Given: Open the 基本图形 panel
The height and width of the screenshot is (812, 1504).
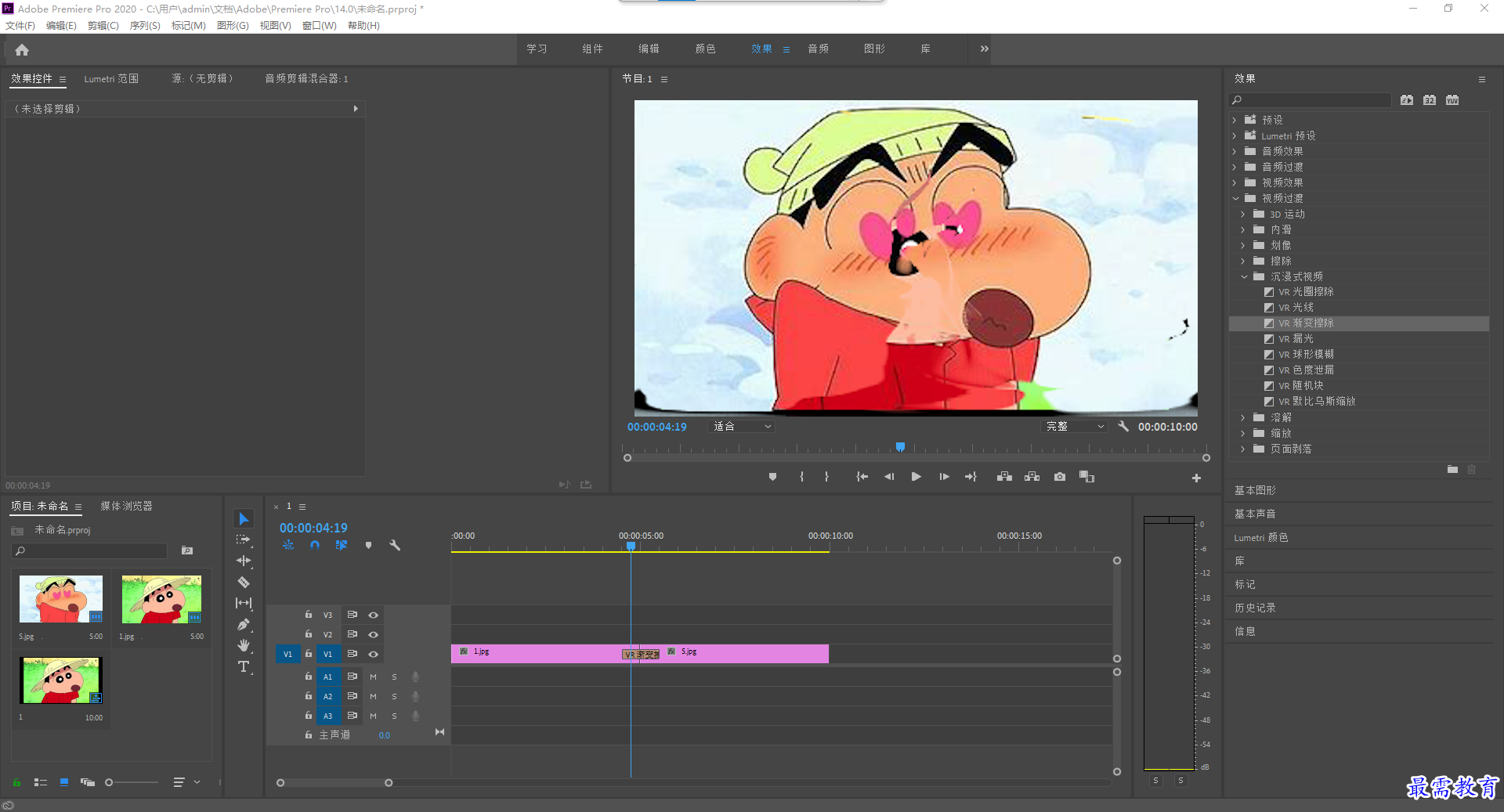Looking at the screenshot, I should (1255, 490).
